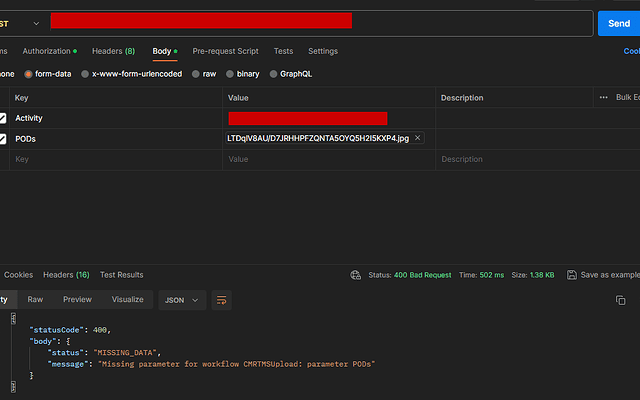
Task: Pick the GraphQL body type
Action: [273, 74]
